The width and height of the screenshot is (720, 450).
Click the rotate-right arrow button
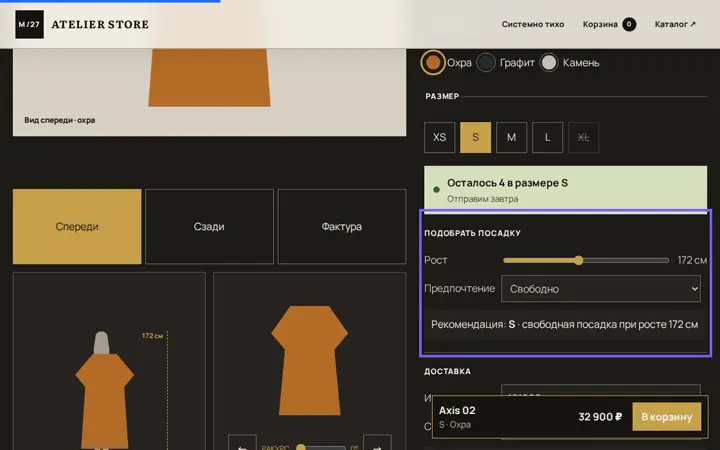coord(377,444)
